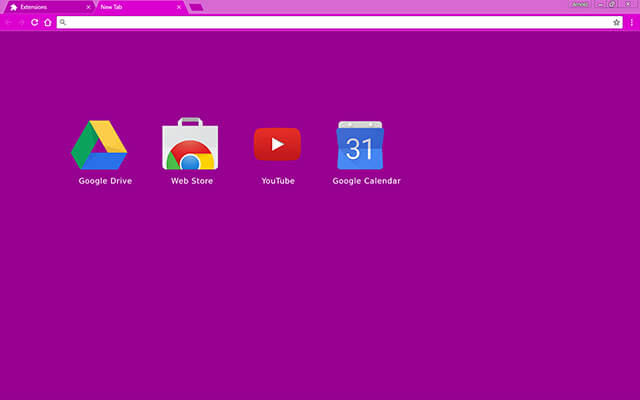The height and width of the screenshot is (400, 640).
Task: Bookmark this page with the star
Action: [x=616, y=22]
